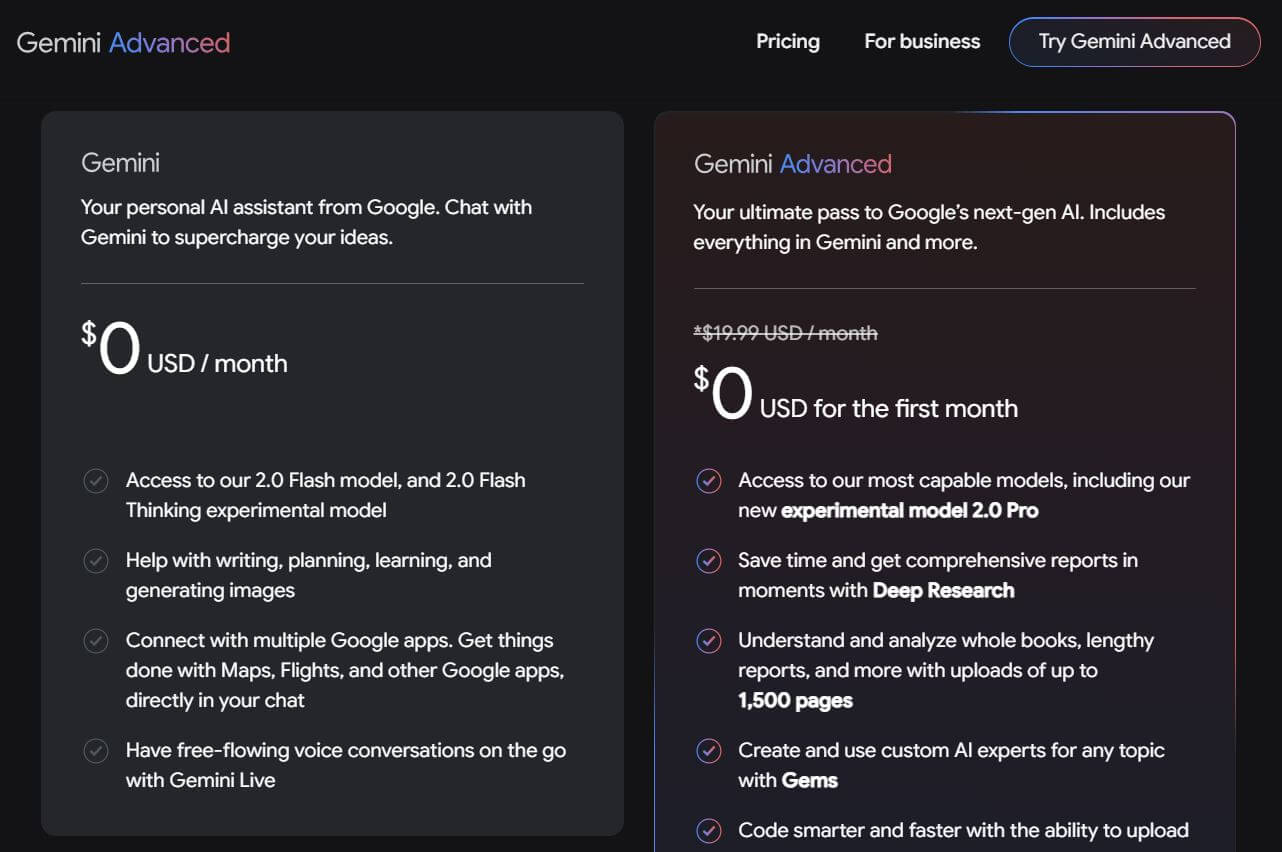
Task: Select the checkmark beside Deep Research feature
Action: (x=709, y=561)
